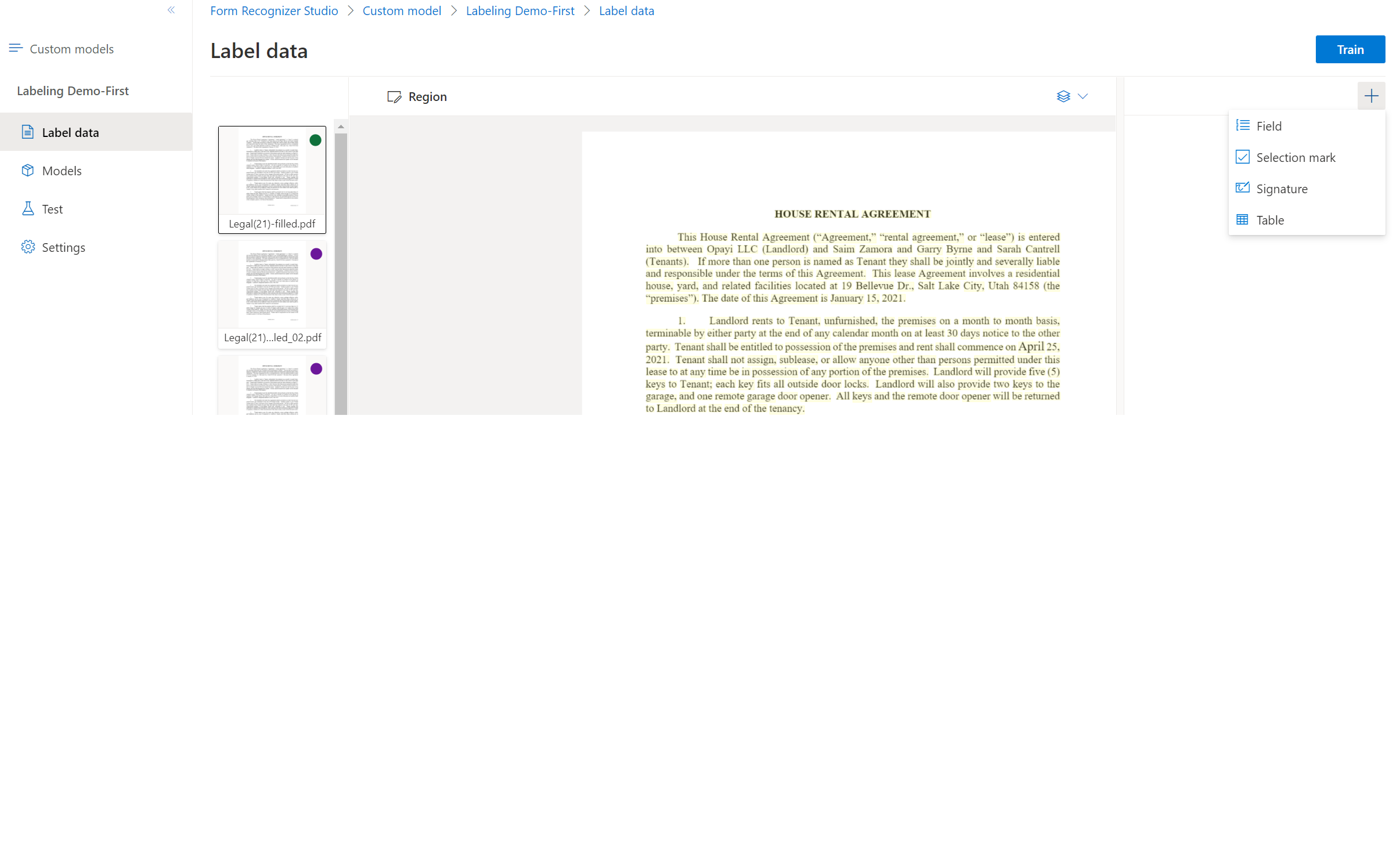The image size is (1400, 842).
Task: Click the Signature field icon
Action: (x=1243, y=188)
